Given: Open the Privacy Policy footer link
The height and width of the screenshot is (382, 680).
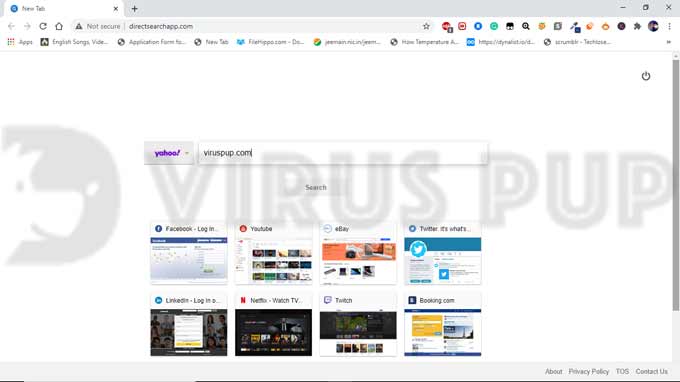Looking at the screenshot, I should (588, 372).
